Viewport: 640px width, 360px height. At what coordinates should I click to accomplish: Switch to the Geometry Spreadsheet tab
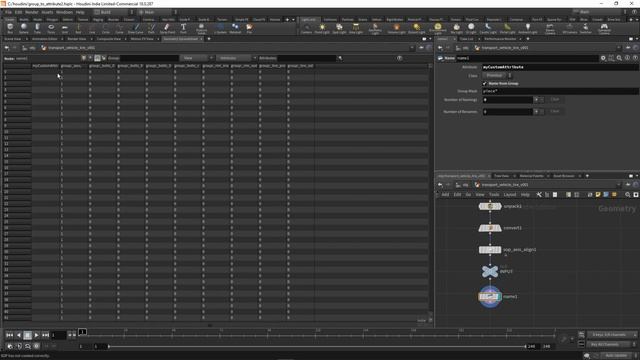point(180,39)
